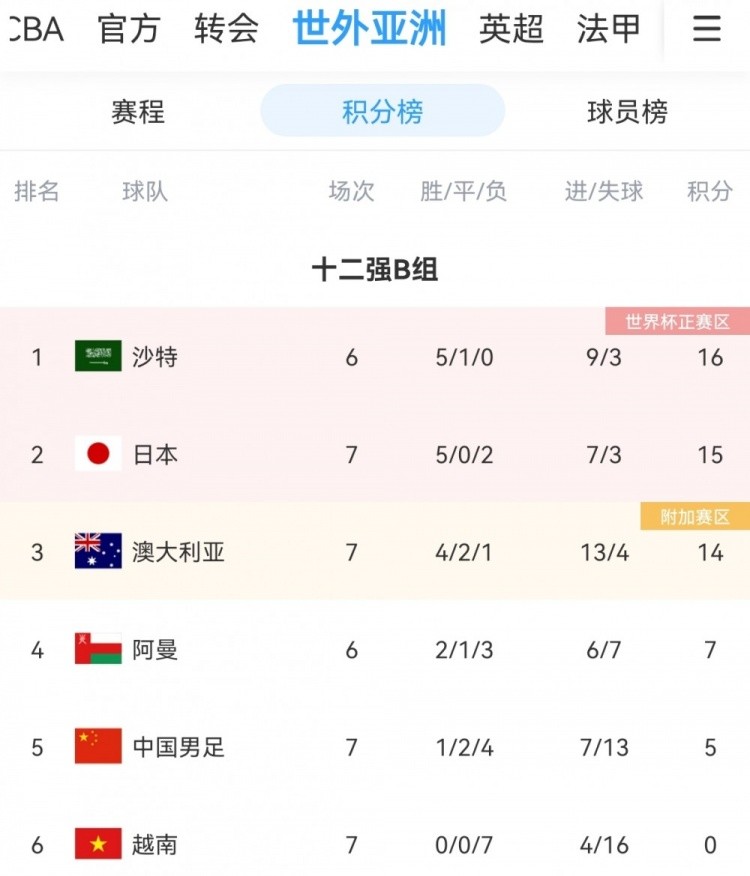The image size is (750, 876).
Task: Tap the Japan flag icon
Action: [x=98, y=454]
